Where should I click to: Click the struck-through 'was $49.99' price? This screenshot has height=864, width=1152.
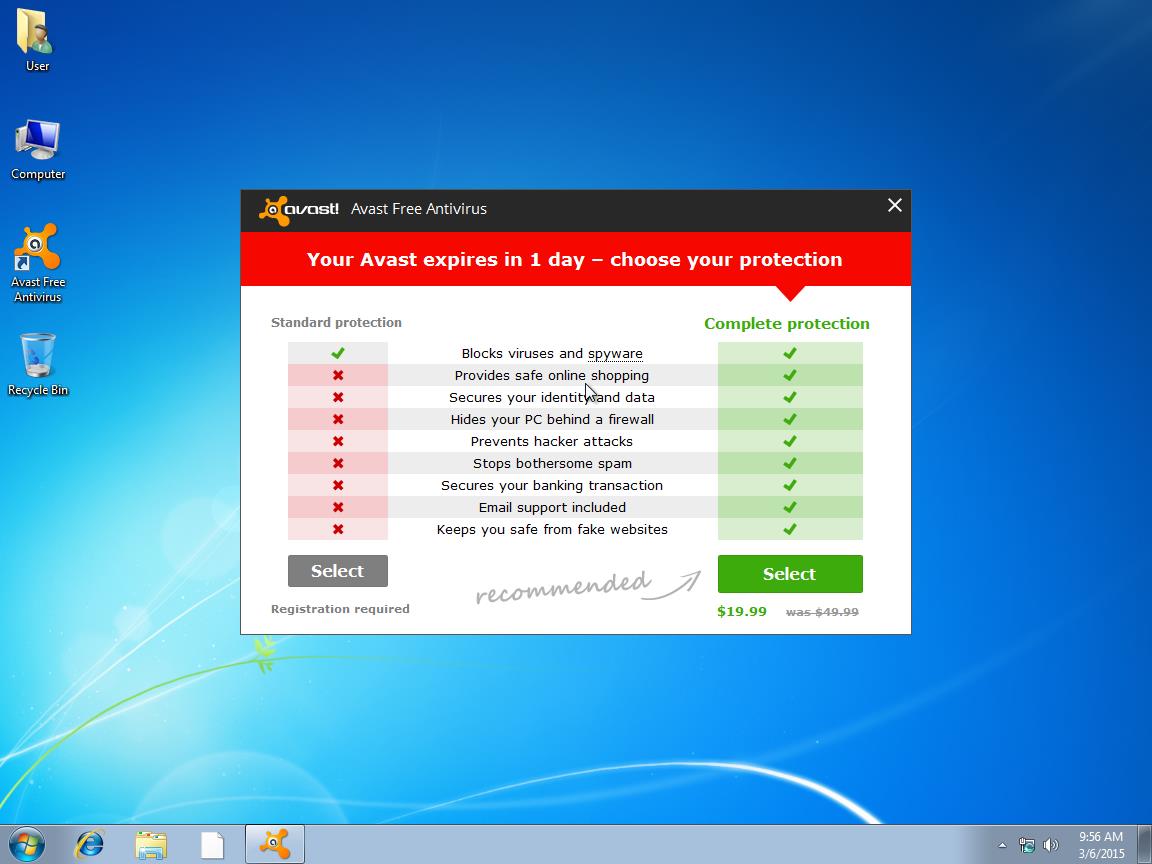(x=822, y=612)
